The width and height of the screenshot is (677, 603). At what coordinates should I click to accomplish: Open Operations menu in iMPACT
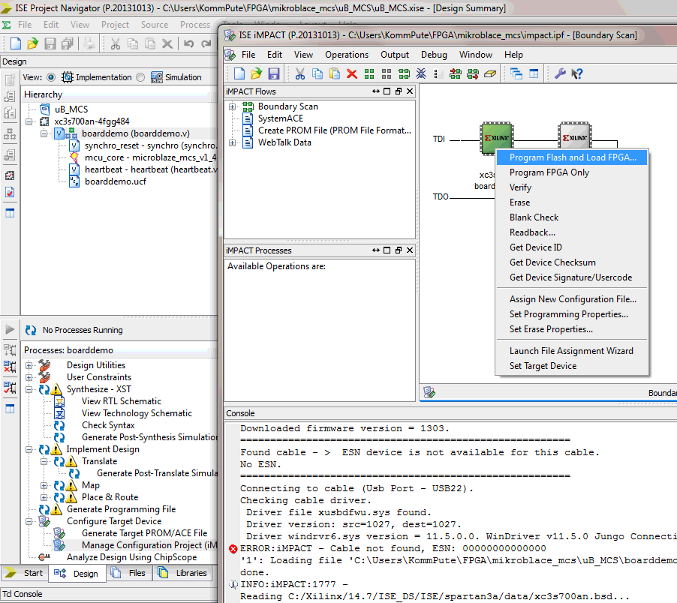click(x=347, y=55)
